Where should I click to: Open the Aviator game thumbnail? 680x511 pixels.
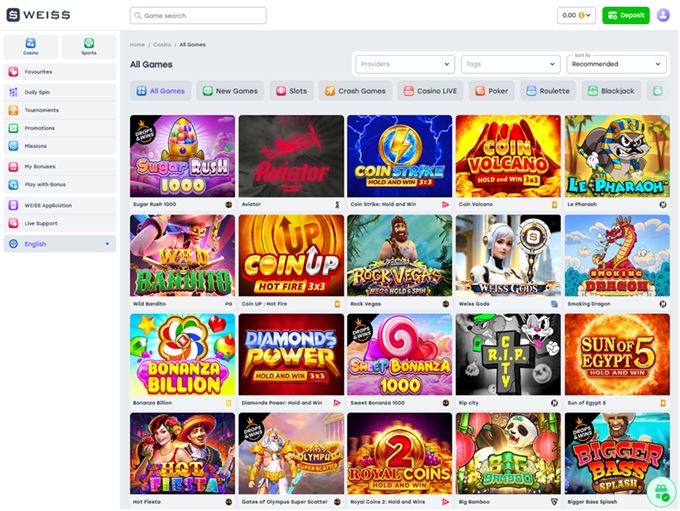pyautogui.click(x=291, y=156)
